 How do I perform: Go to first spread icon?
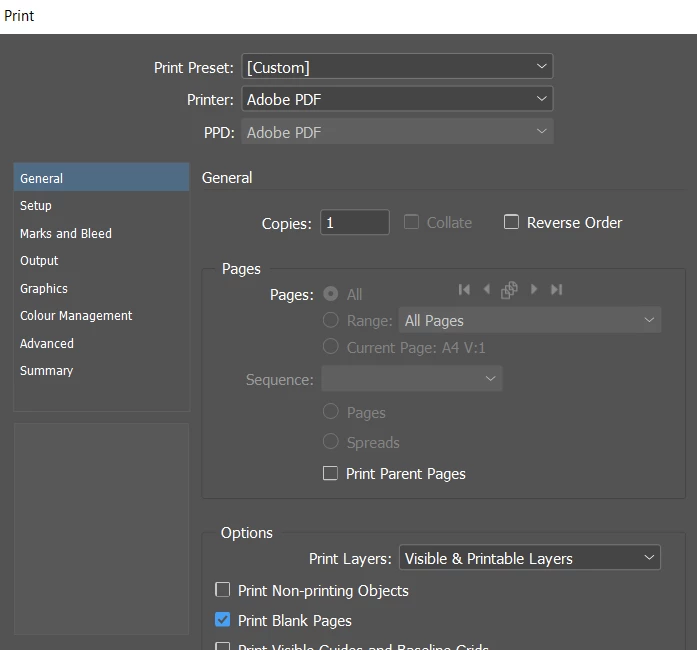464,290
